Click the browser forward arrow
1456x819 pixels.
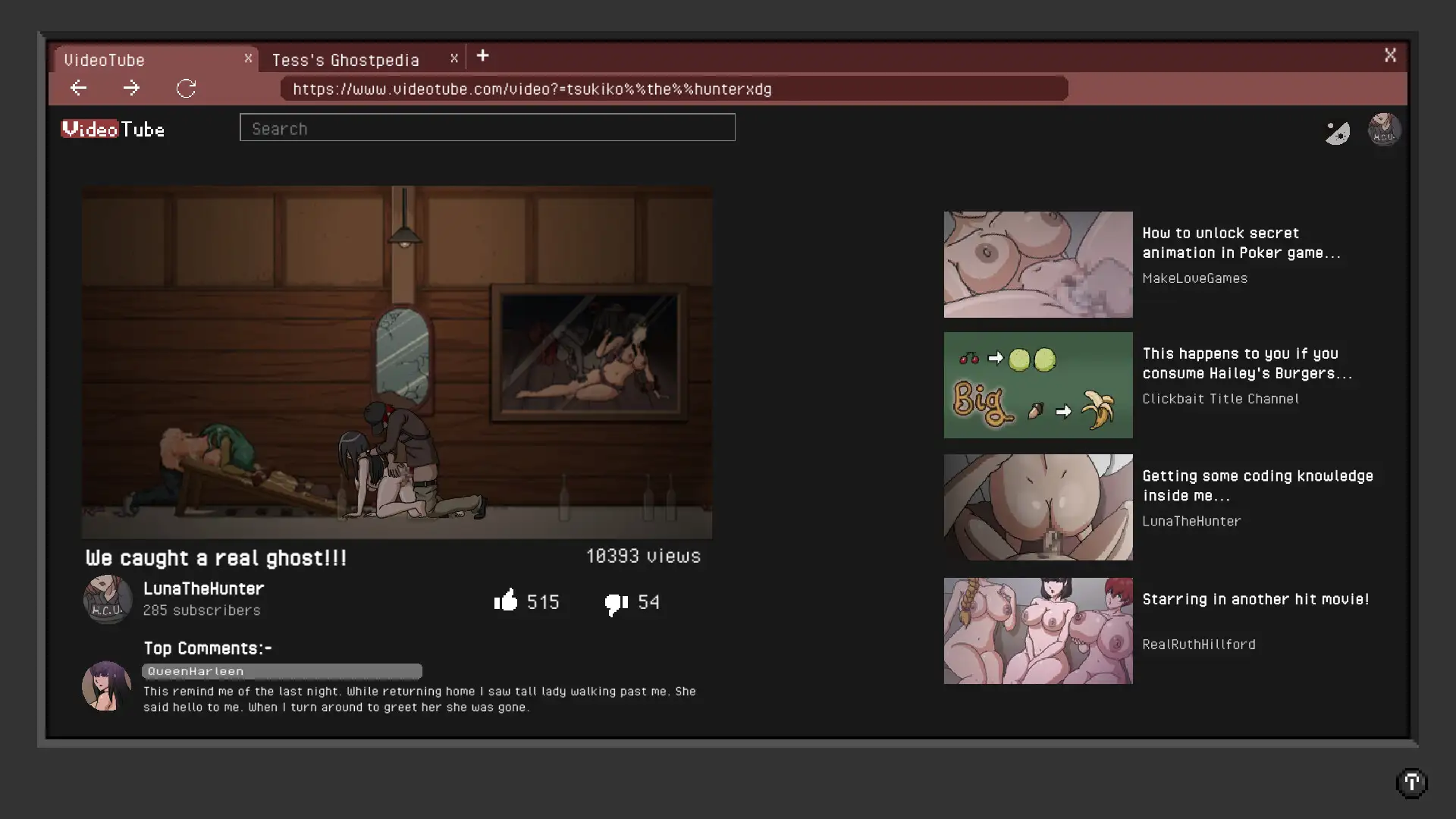131,88
